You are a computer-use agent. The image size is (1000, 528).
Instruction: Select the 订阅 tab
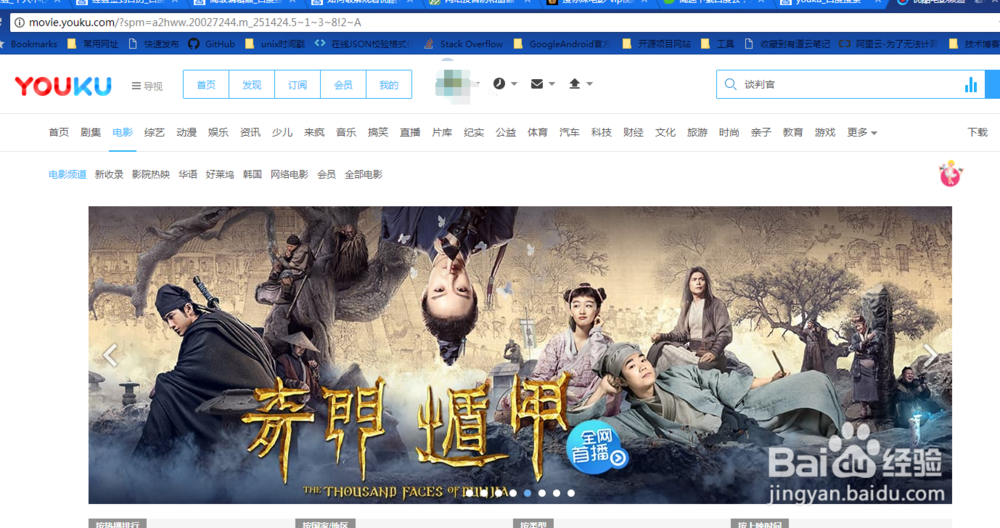tap(297, 85)
